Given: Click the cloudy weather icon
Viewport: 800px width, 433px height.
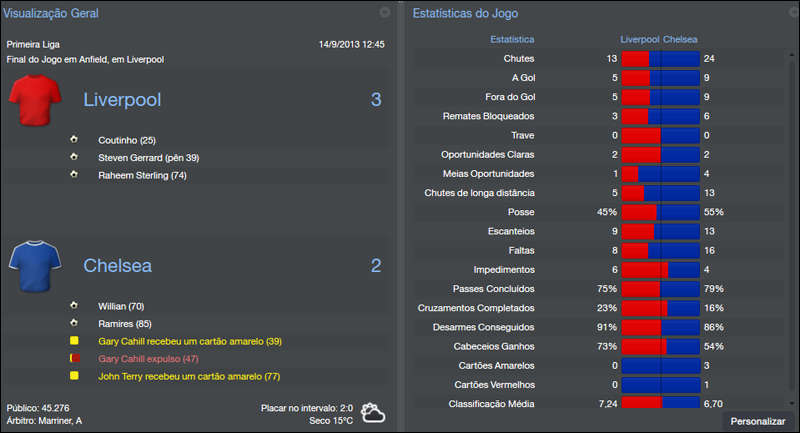Looking at the screenshot, I should tap(374, 413).
